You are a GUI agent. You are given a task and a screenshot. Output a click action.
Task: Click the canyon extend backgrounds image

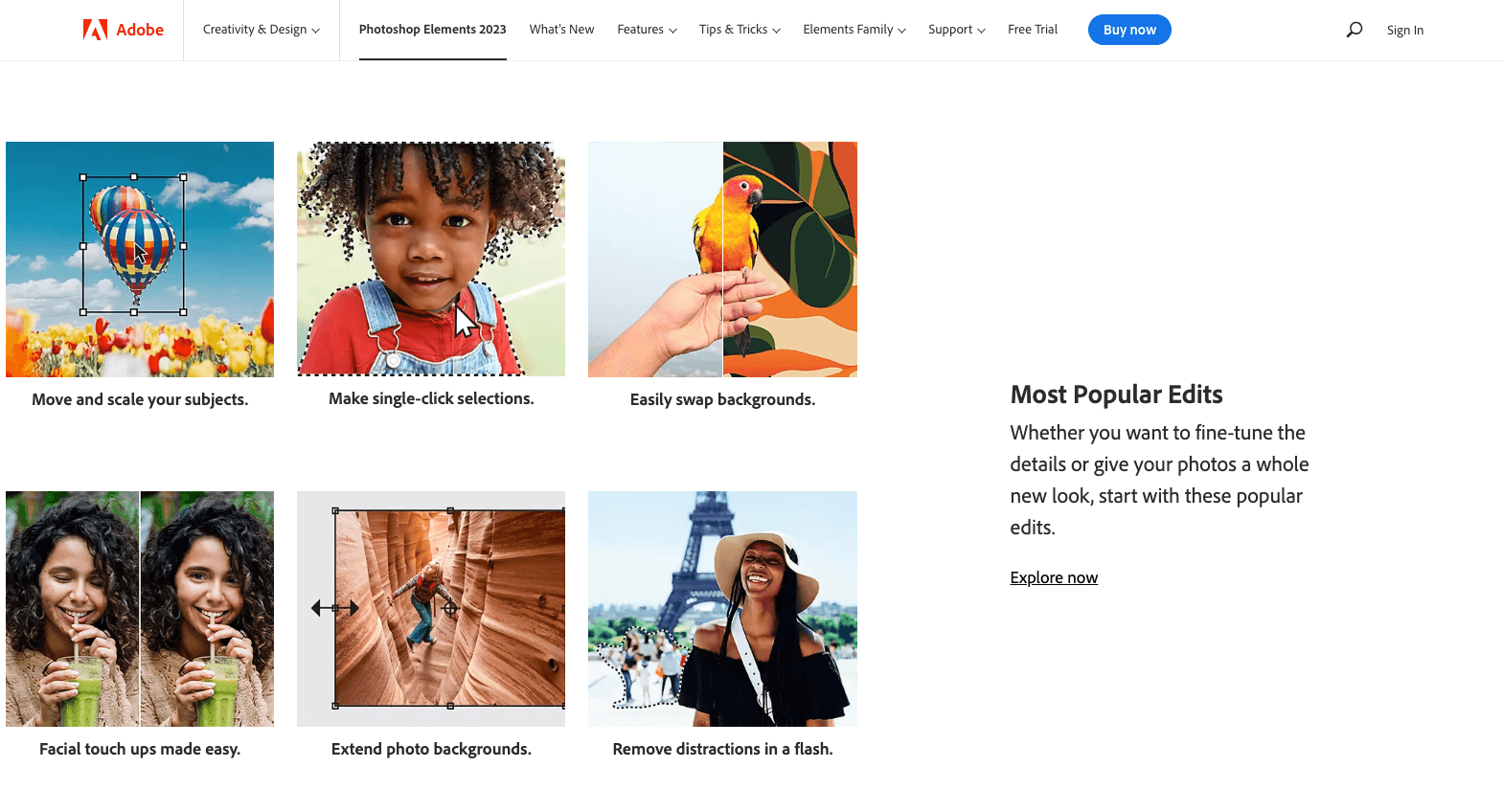click(431, 608)
